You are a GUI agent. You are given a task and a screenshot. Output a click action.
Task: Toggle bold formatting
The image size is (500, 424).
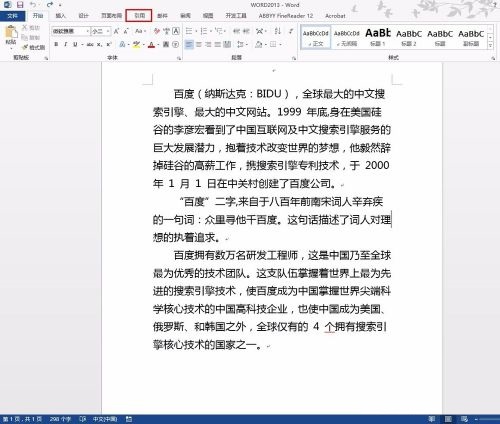point(56,44)
